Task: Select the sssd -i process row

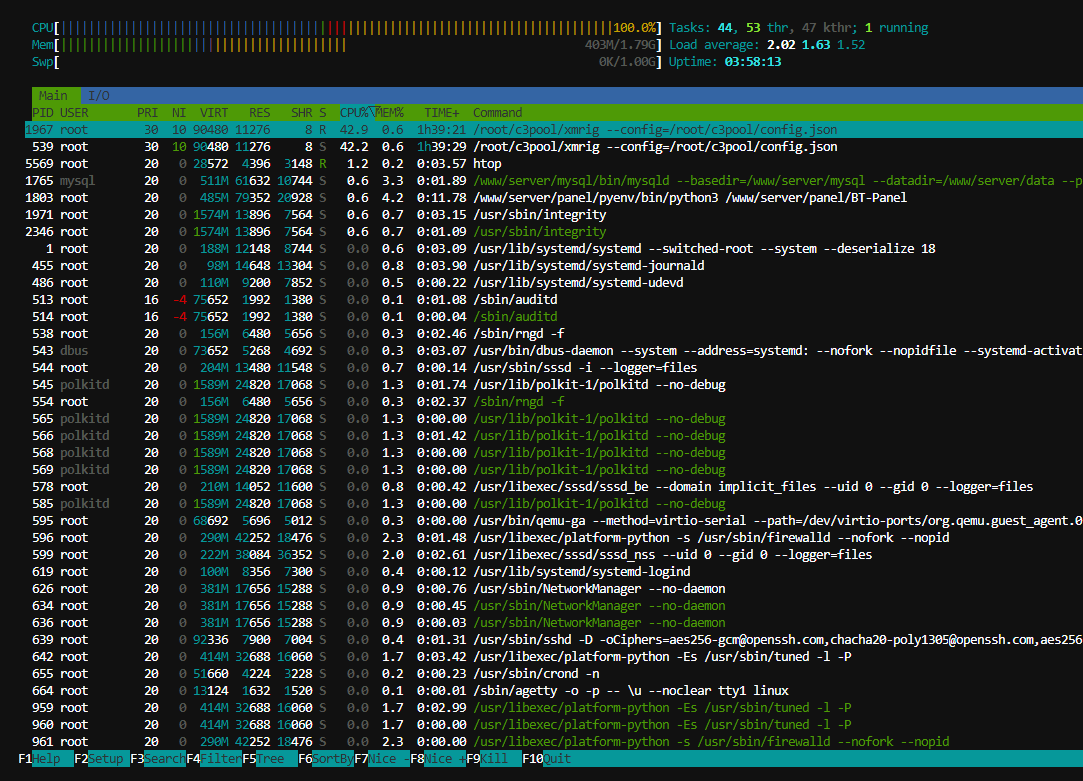Action: [x=554, y=367]
